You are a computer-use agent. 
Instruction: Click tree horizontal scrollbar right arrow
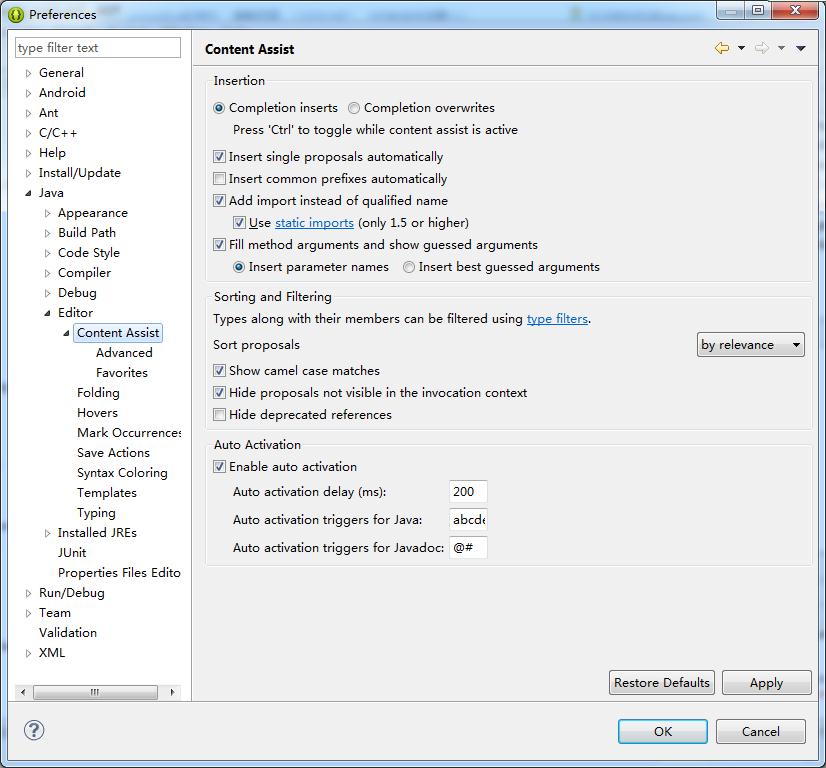(172, 692)
